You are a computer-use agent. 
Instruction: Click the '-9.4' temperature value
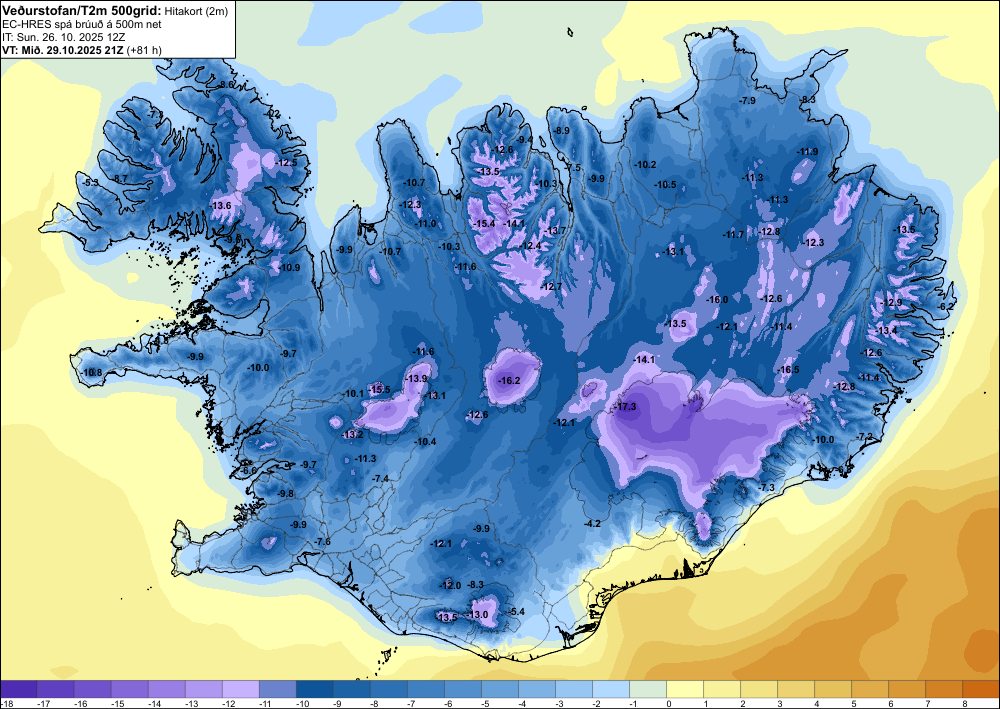coord(525,140)
